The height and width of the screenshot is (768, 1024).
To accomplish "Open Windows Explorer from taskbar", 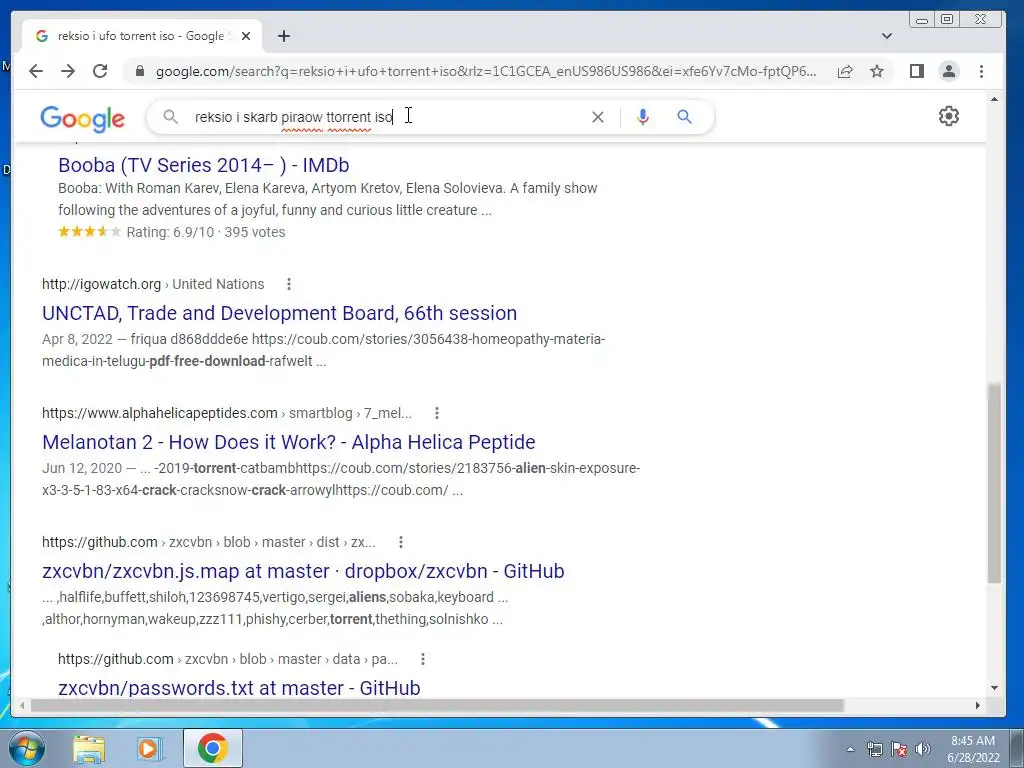I will pos(89,748).
